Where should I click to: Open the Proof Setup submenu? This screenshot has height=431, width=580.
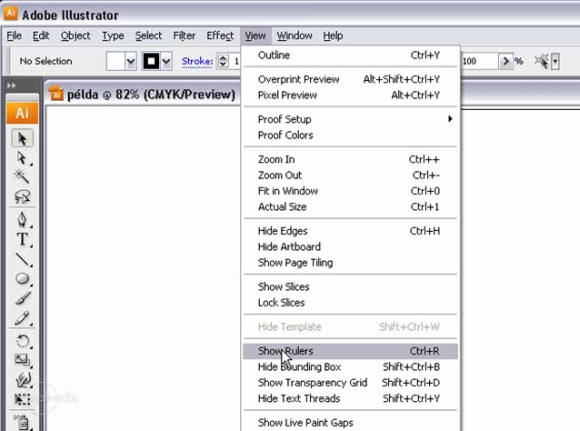tap(350, 119)
